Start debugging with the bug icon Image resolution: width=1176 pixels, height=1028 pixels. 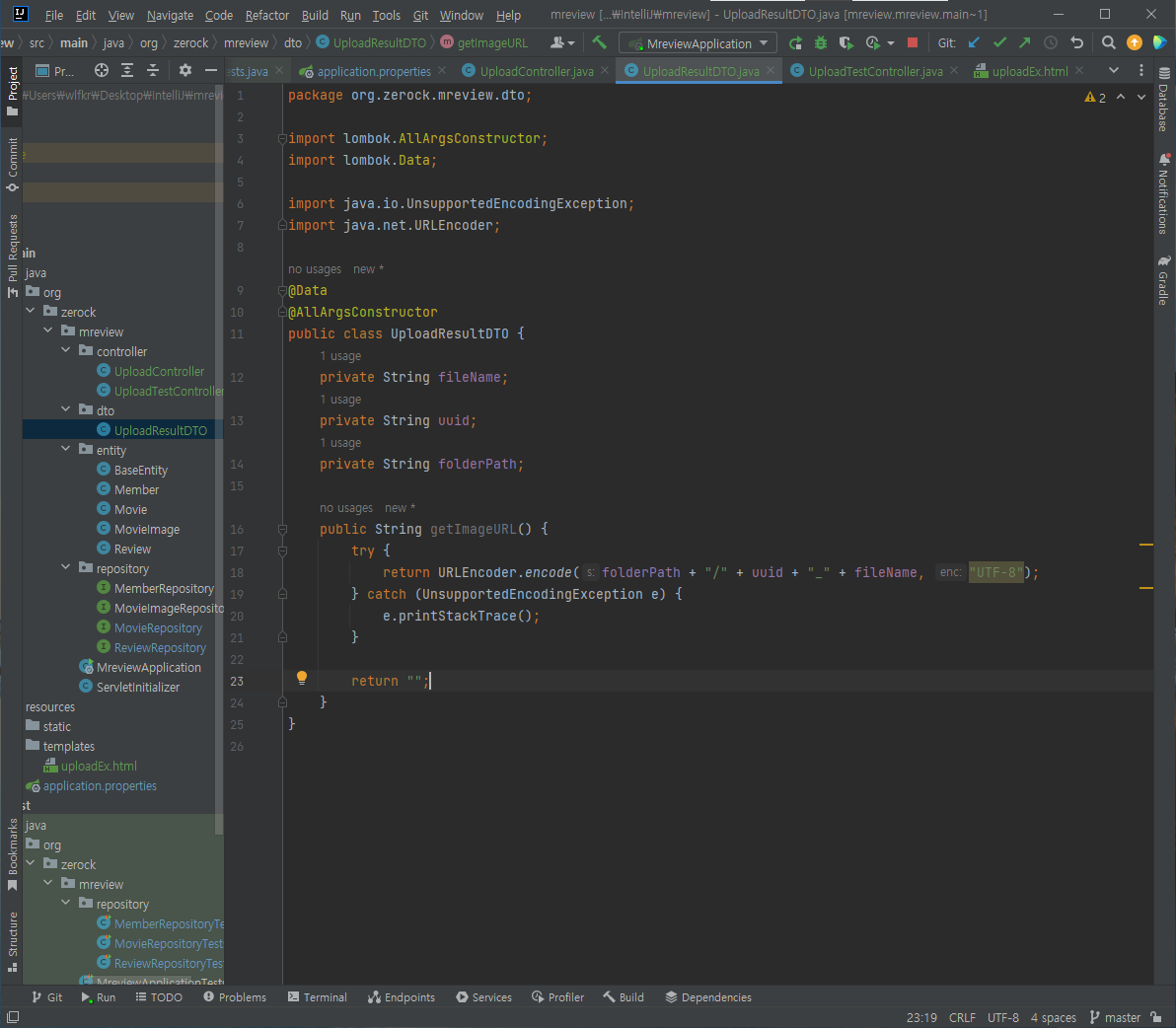(821, 42)
